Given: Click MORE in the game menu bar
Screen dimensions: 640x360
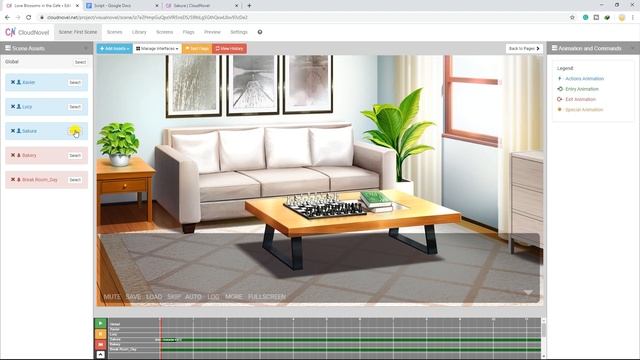Looking at the screenshot, I should [234, 297].
